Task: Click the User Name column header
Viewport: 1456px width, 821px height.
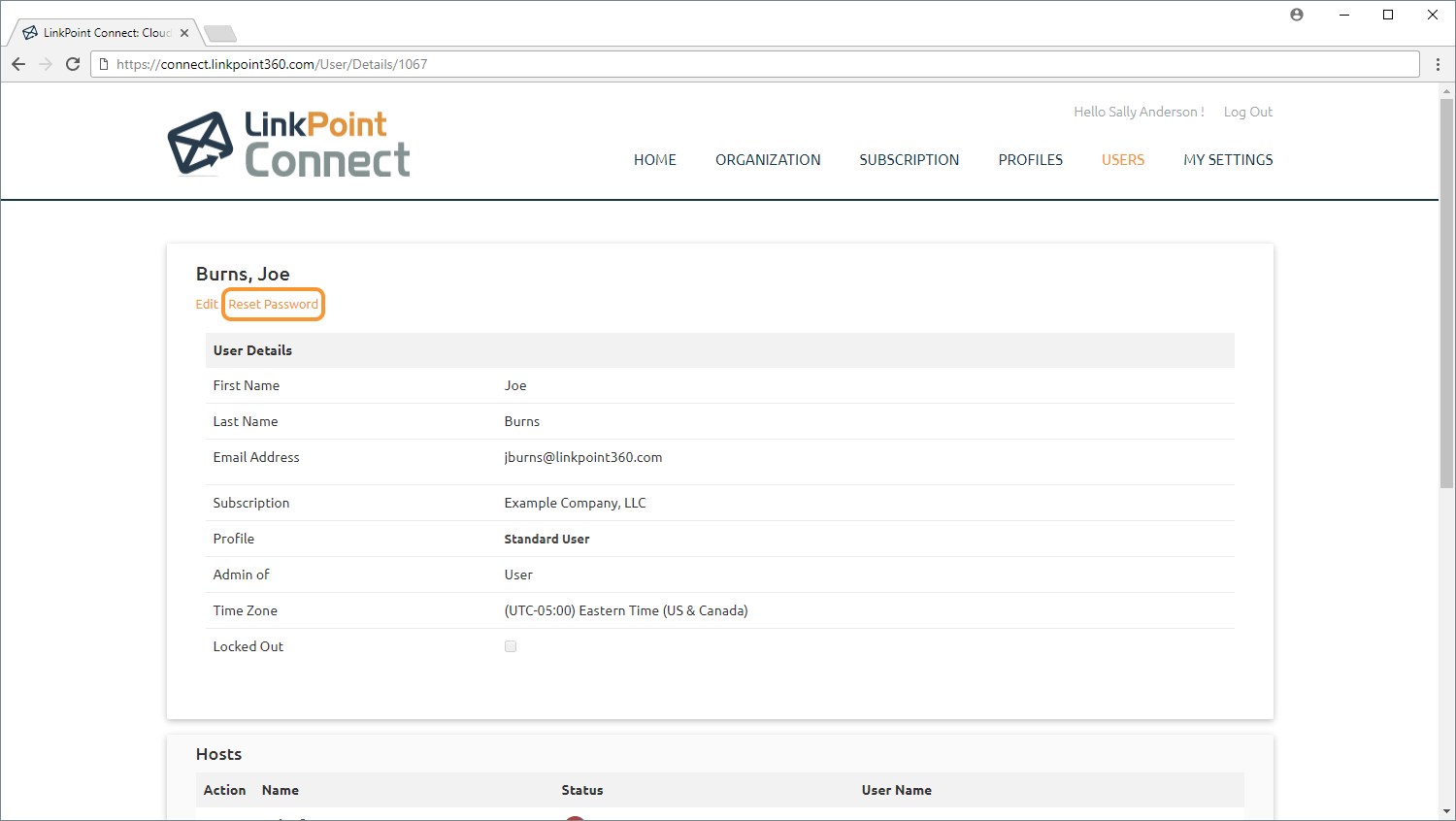Action: 897,790
